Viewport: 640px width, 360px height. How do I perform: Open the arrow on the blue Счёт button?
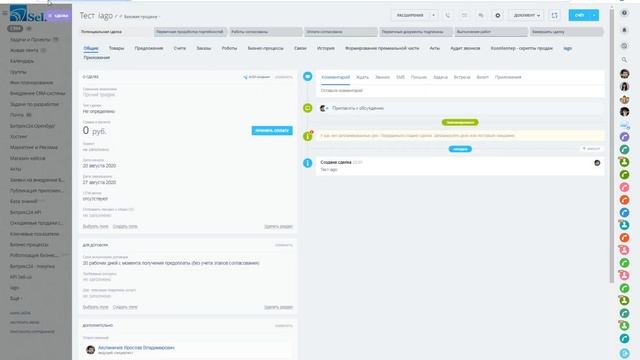click(594, 16)
